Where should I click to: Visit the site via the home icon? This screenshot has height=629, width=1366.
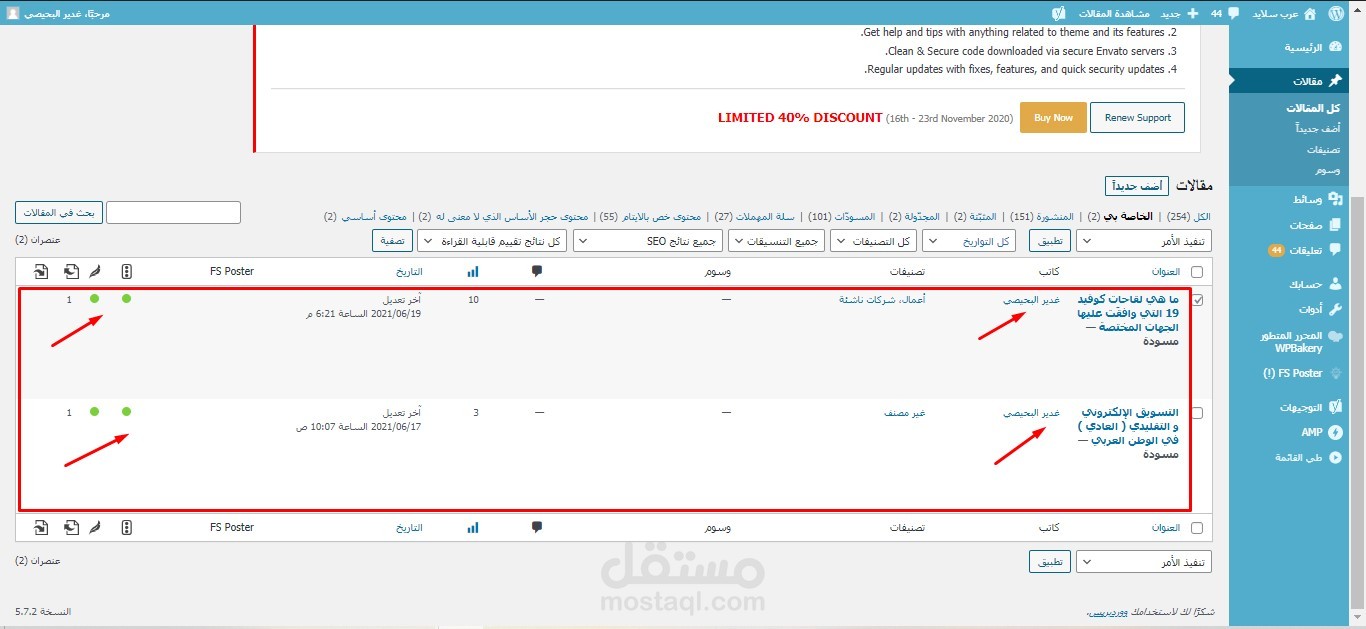tap(1309, 14)
